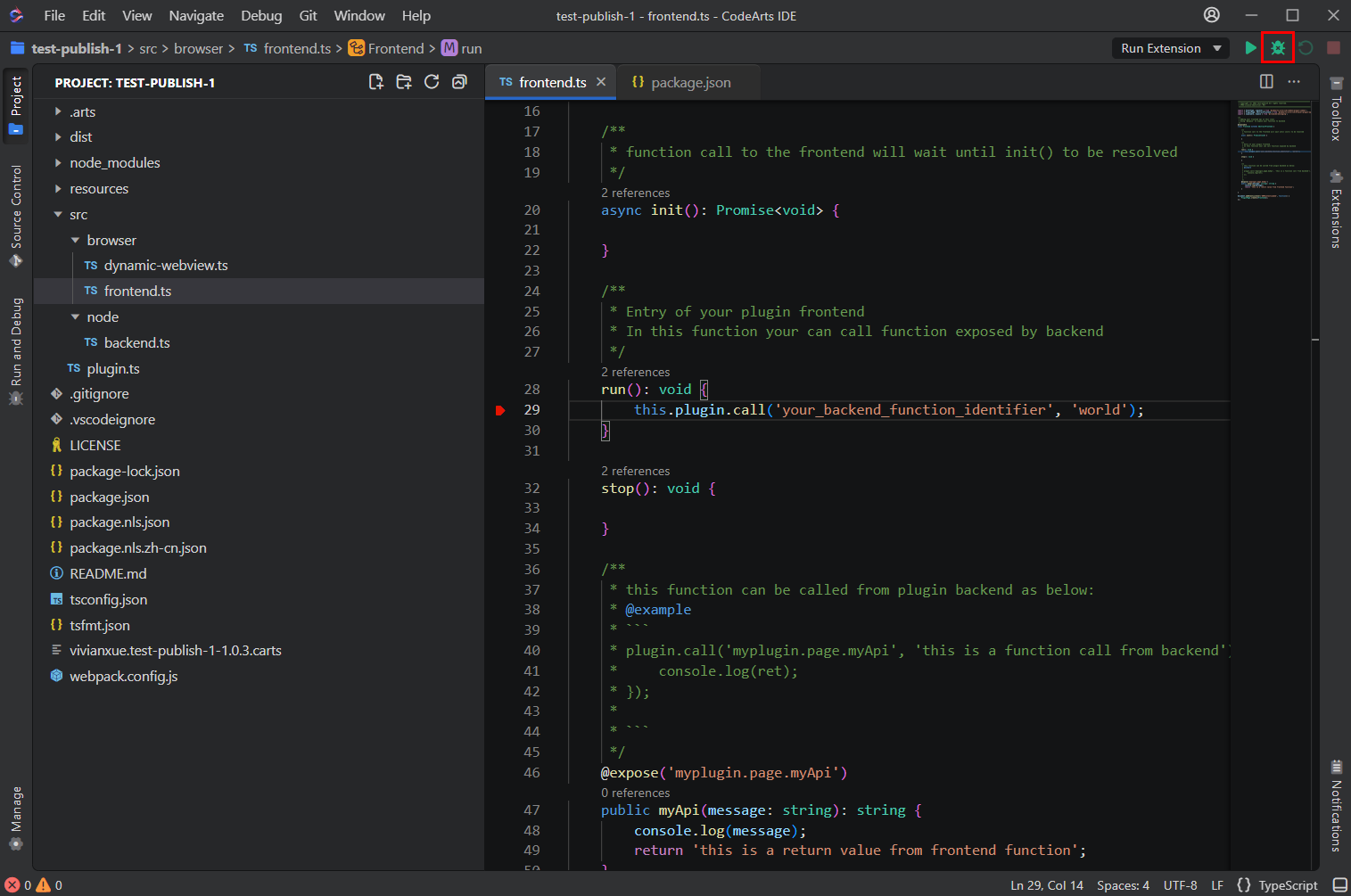This screenshot has width=1351, height=896.
Task: Click the New Folder icon in project panel
Action: [x=404, y=82]
